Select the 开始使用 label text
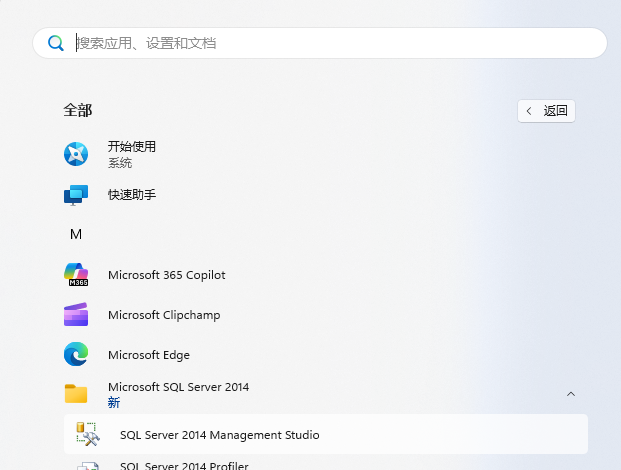Viewport: 621px width, 470px height. [x=132, y=147]
